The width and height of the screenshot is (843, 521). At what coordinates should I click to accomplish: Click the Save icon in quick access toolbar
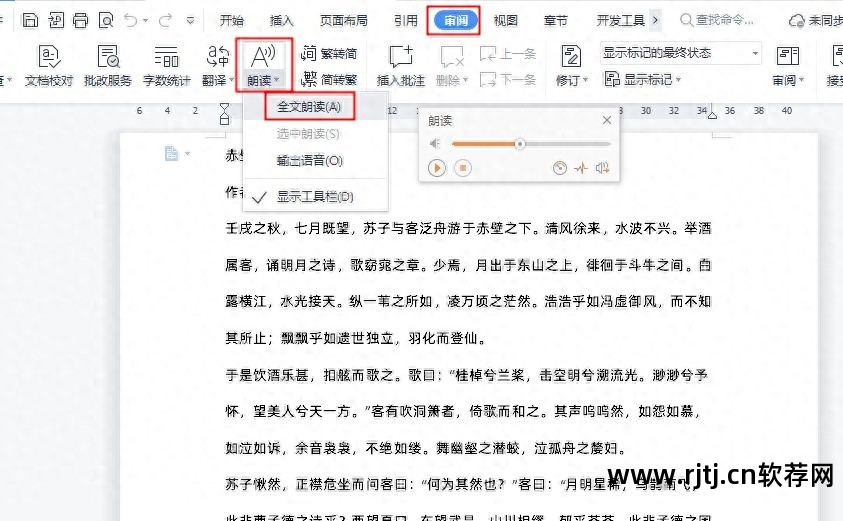coord(30,20)
